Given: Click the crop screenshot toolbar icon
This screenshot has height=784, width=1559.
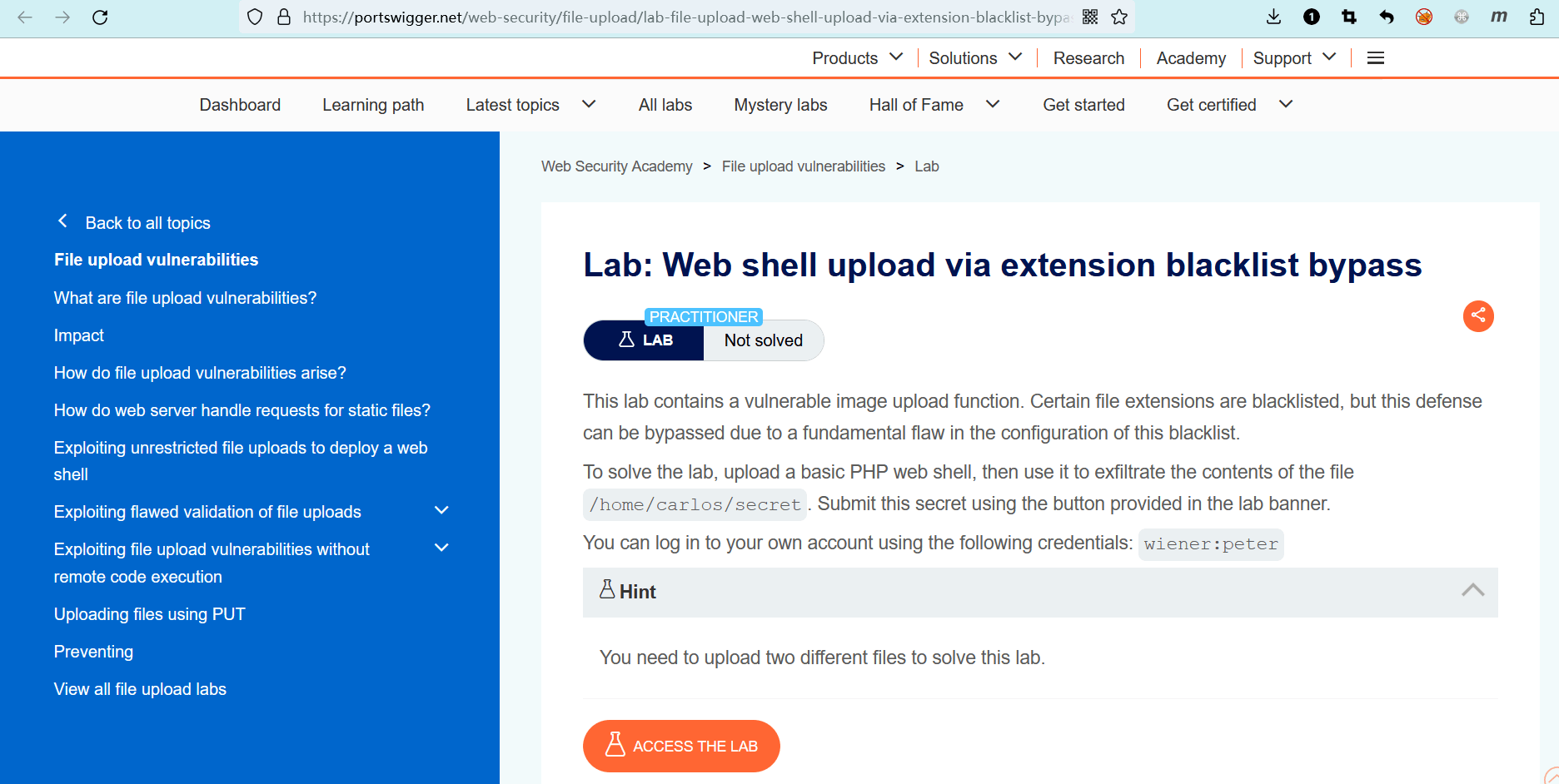Looking at the screenshot, I should (1349, 17).
